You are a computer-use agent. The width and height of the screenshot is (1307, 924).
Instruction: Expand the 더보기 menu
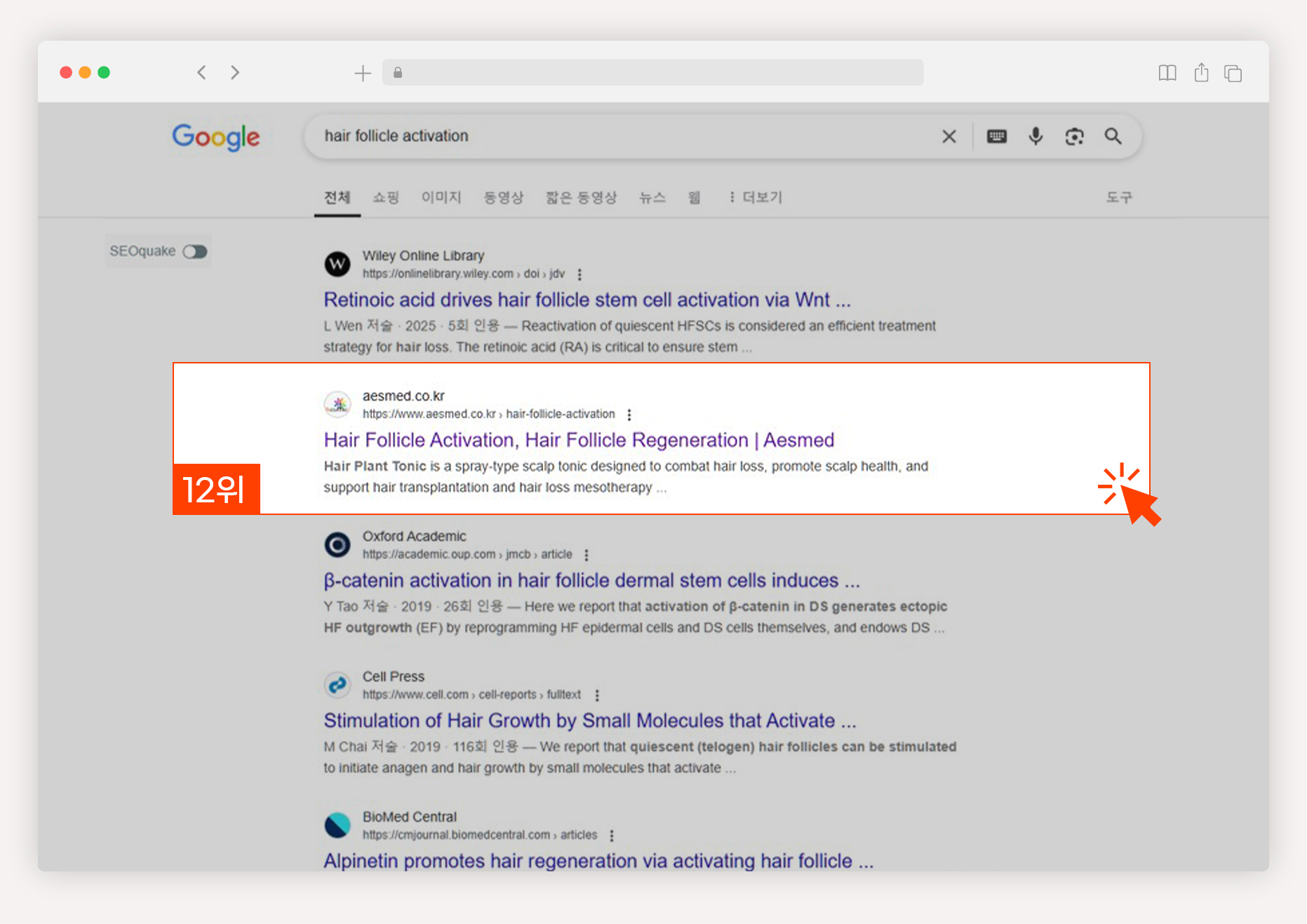pyautogui.click(x=756, y=198)
